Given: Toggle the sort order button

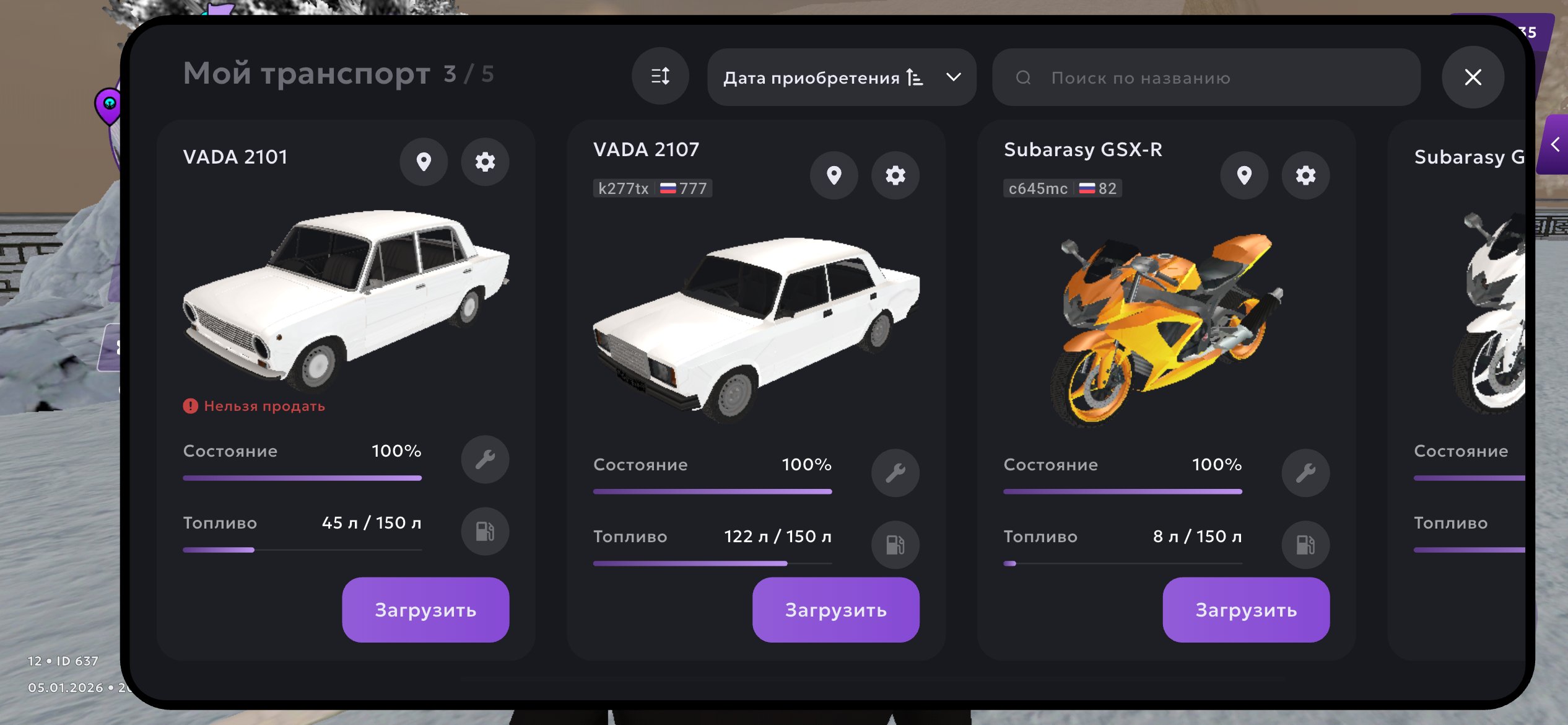Looking at the screenshot, I should point(660,76).
